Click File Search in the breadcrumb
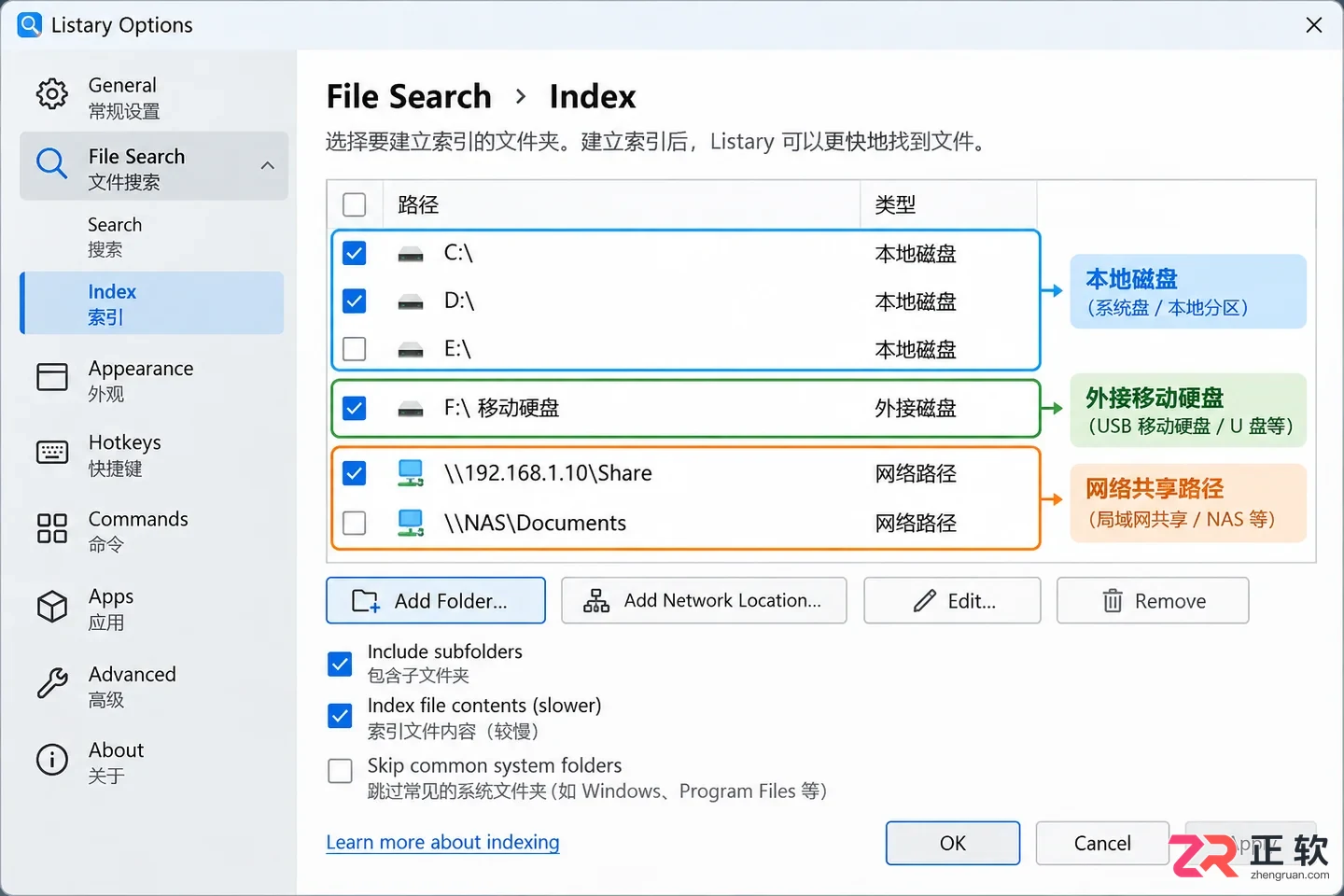1344x896 pixels. click(x=409, y=96)
